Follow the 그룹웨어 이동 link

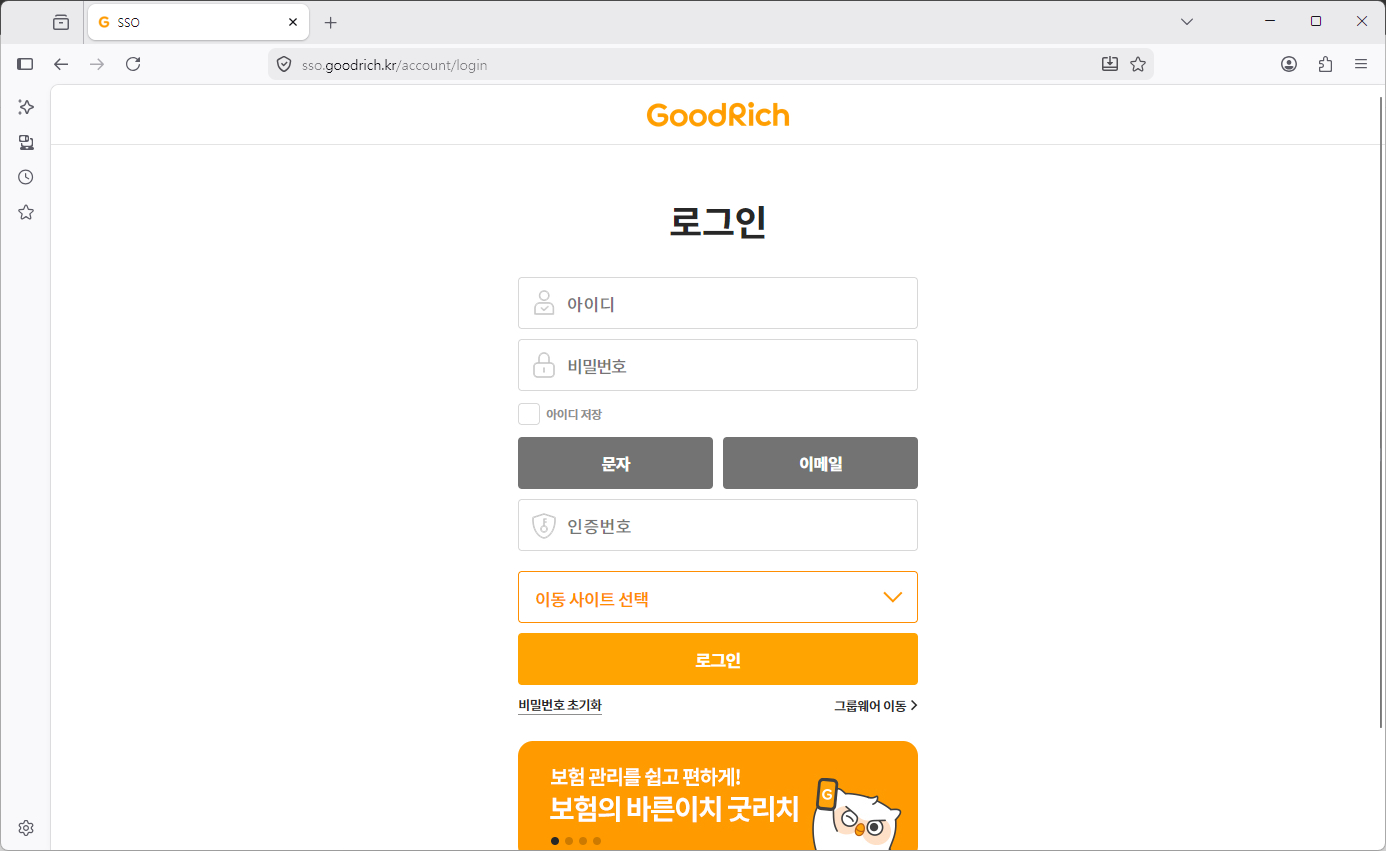(876, 705)
